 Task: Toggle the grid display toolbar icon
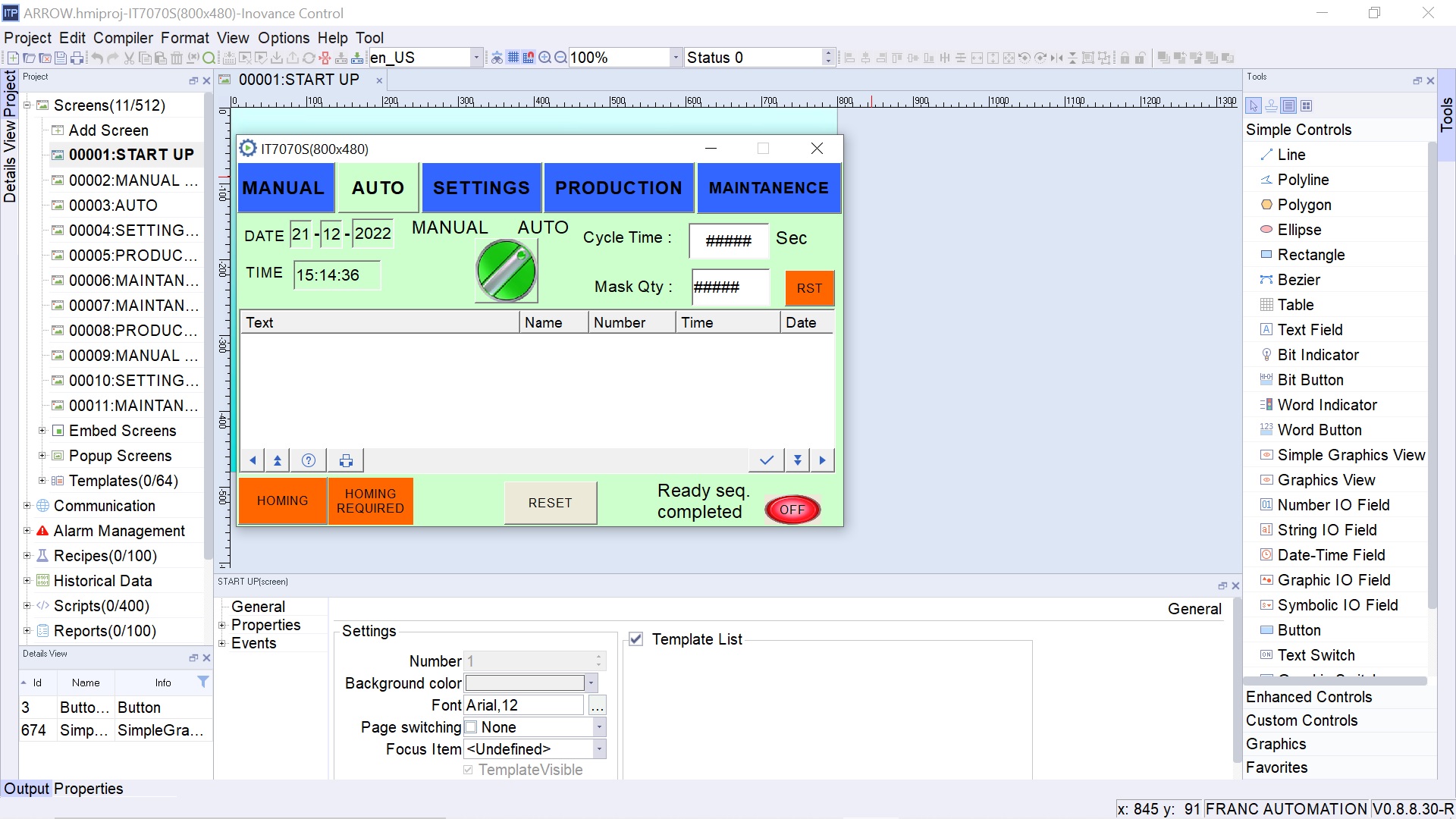(513, 58)
